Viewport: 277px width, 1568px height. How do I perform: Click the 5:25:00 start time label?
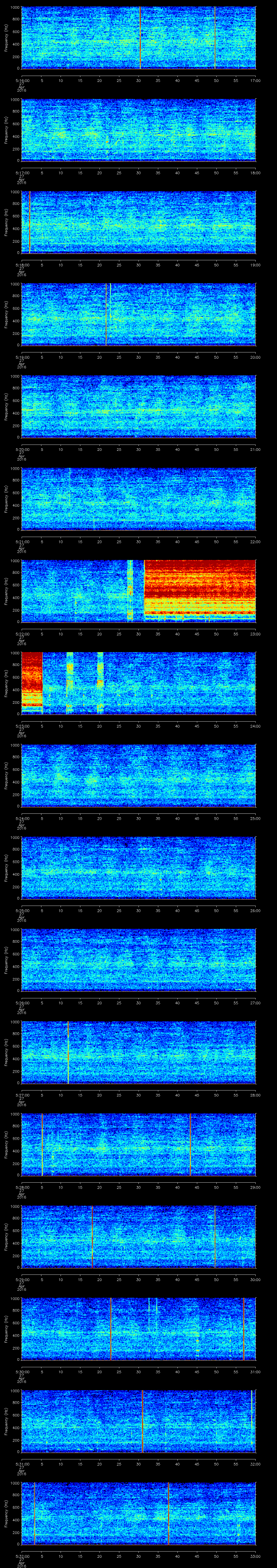[x=22, y=910]
